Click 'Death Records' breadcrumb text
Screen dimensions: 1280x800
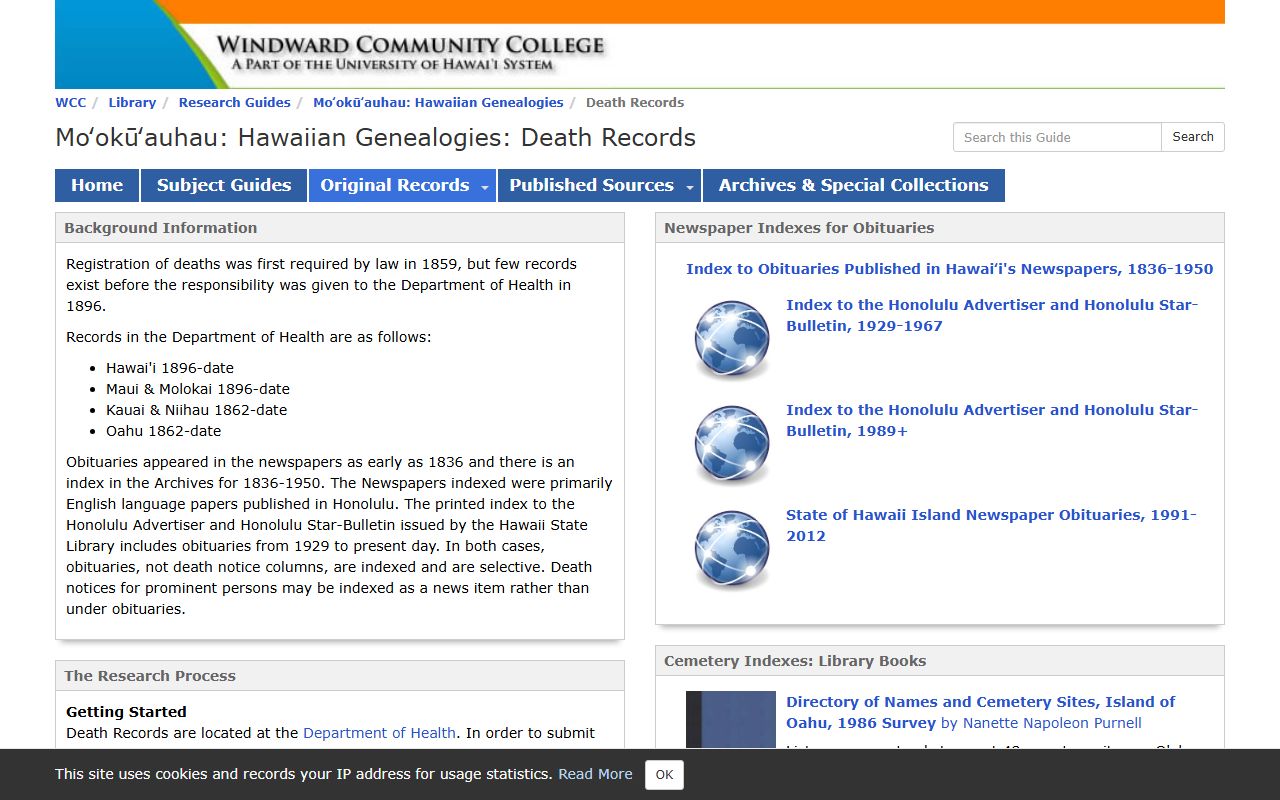[635, 103]
